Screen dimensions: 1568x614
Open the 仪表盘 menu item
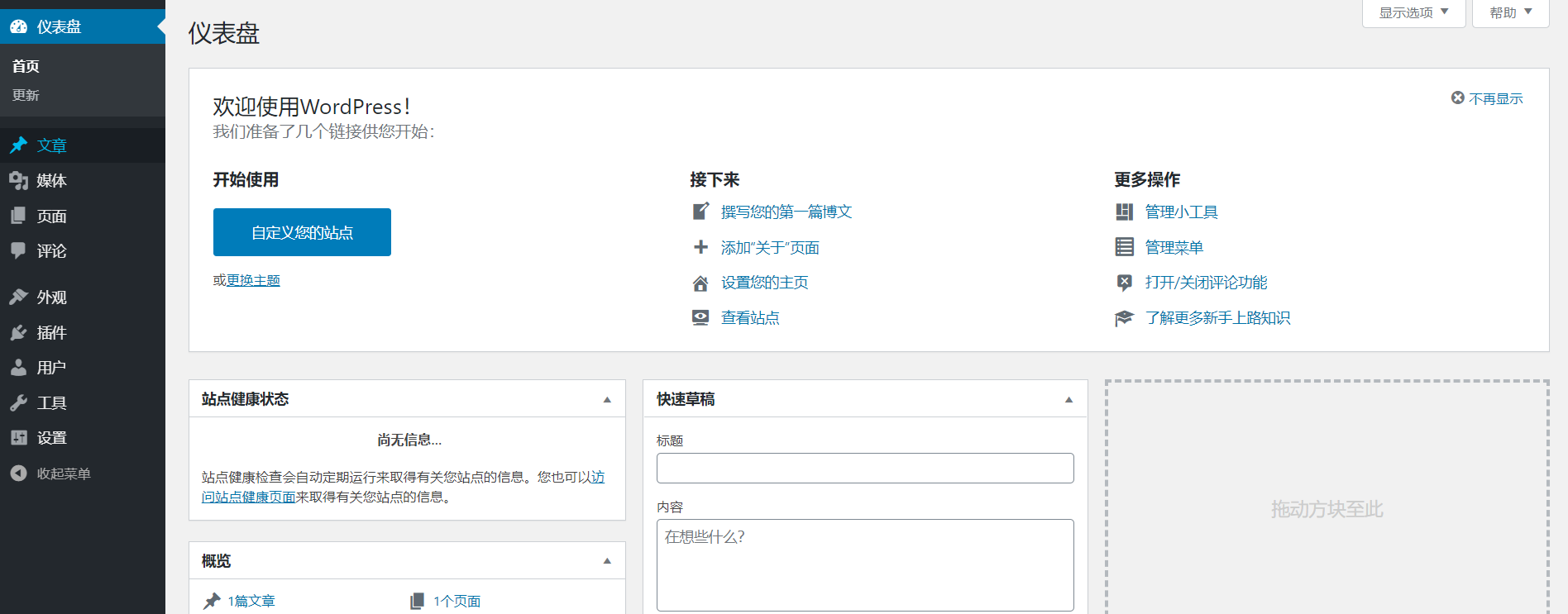coord(83,26)
